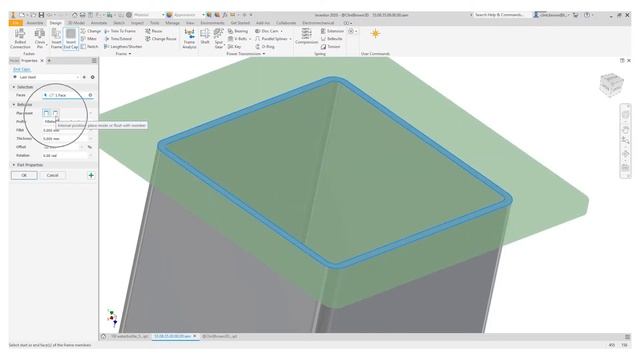Select the Key tool

tap(234, 47)
